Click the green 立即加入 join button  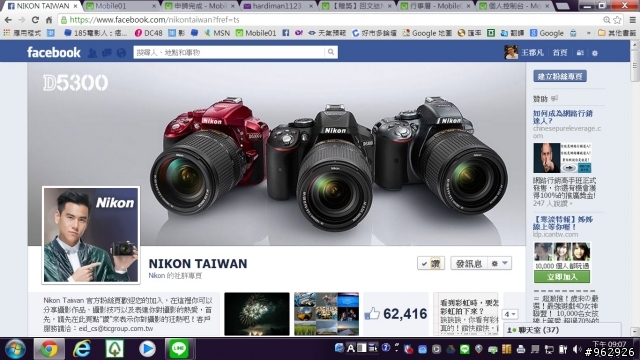(x=562, y=277)
